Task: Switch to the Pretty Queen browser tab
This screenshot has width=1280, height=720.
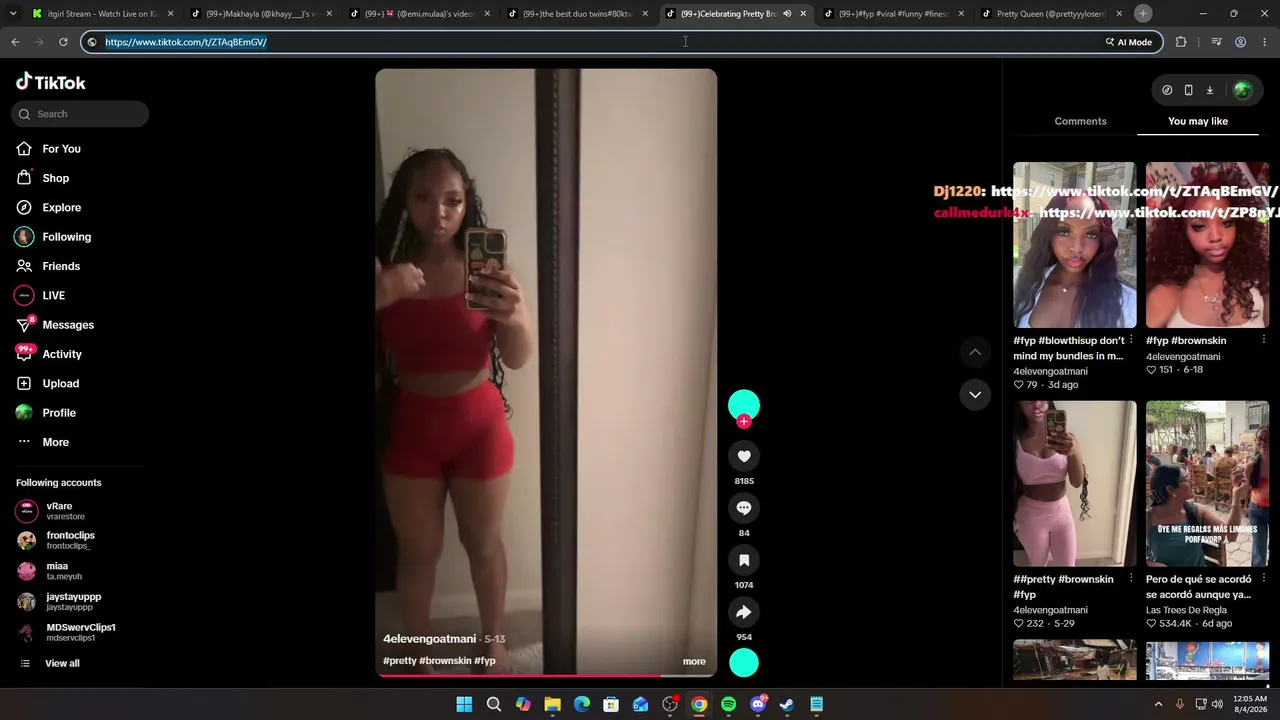Action: point(1051,14)
